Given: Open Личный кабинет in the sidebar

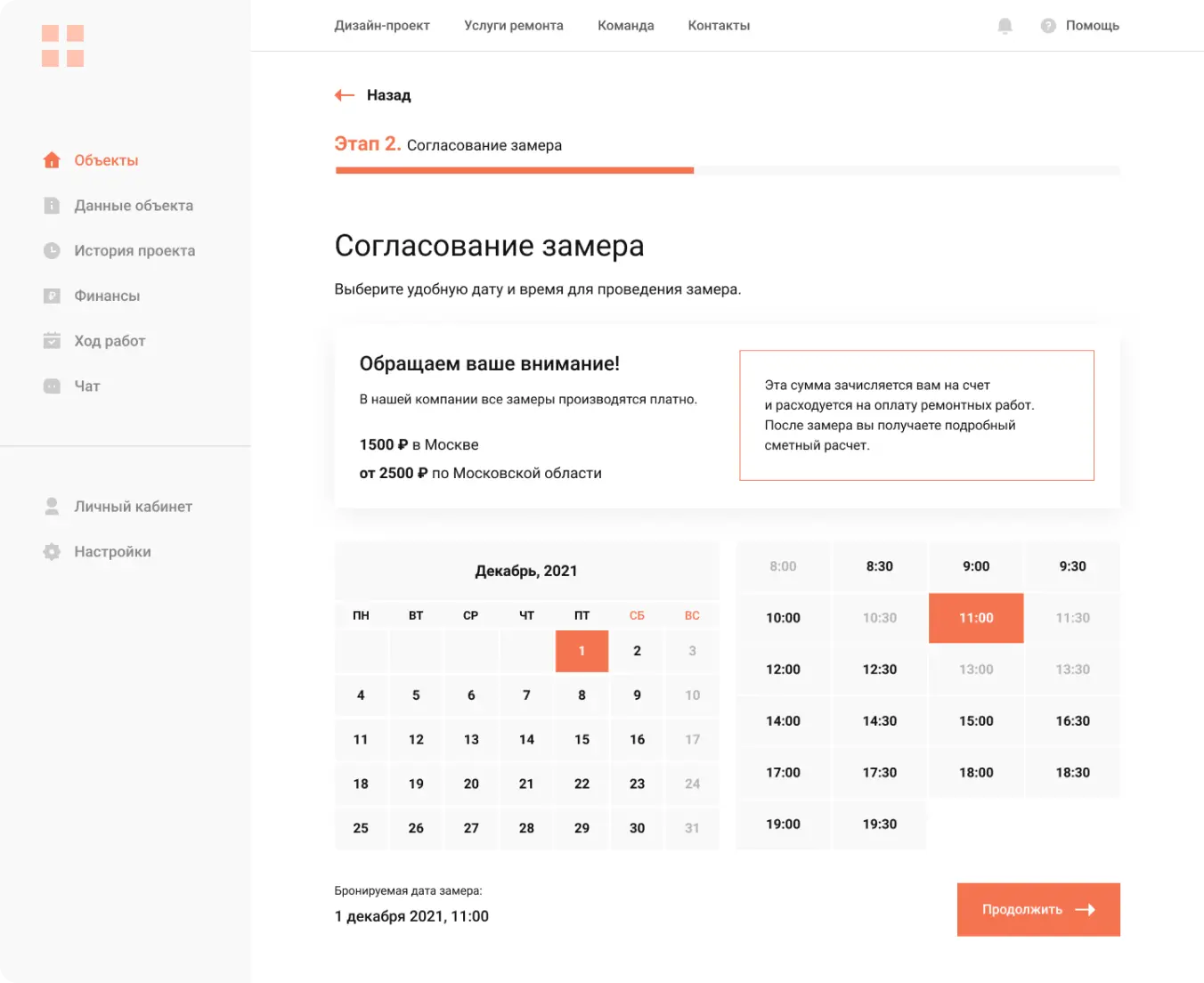Looking at the screenshot, I should 133,507.
